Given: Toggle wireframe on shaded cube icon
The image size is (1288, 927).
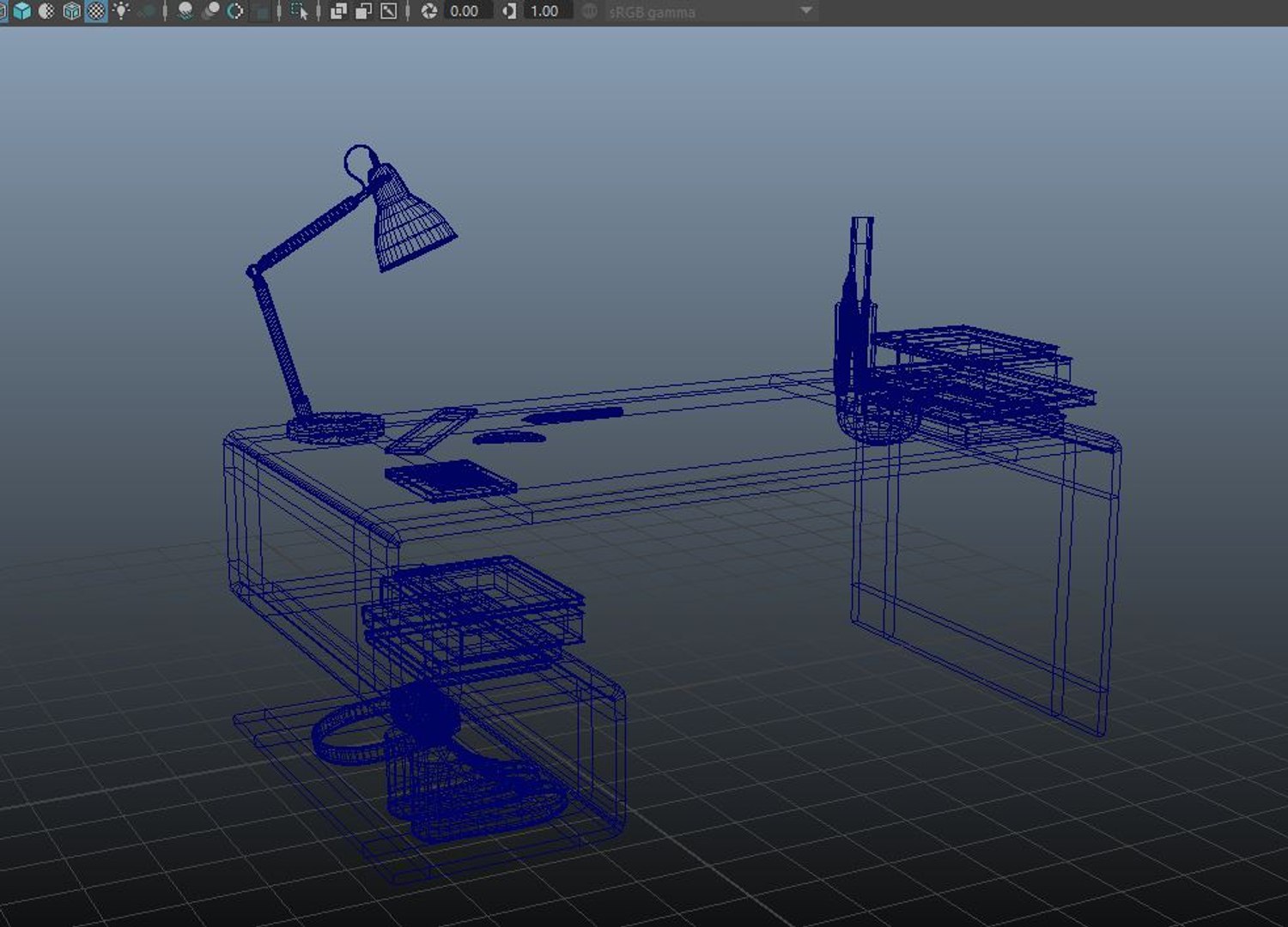Looking at the screenshot, I should pyautogui.click(x=72, y=11).
